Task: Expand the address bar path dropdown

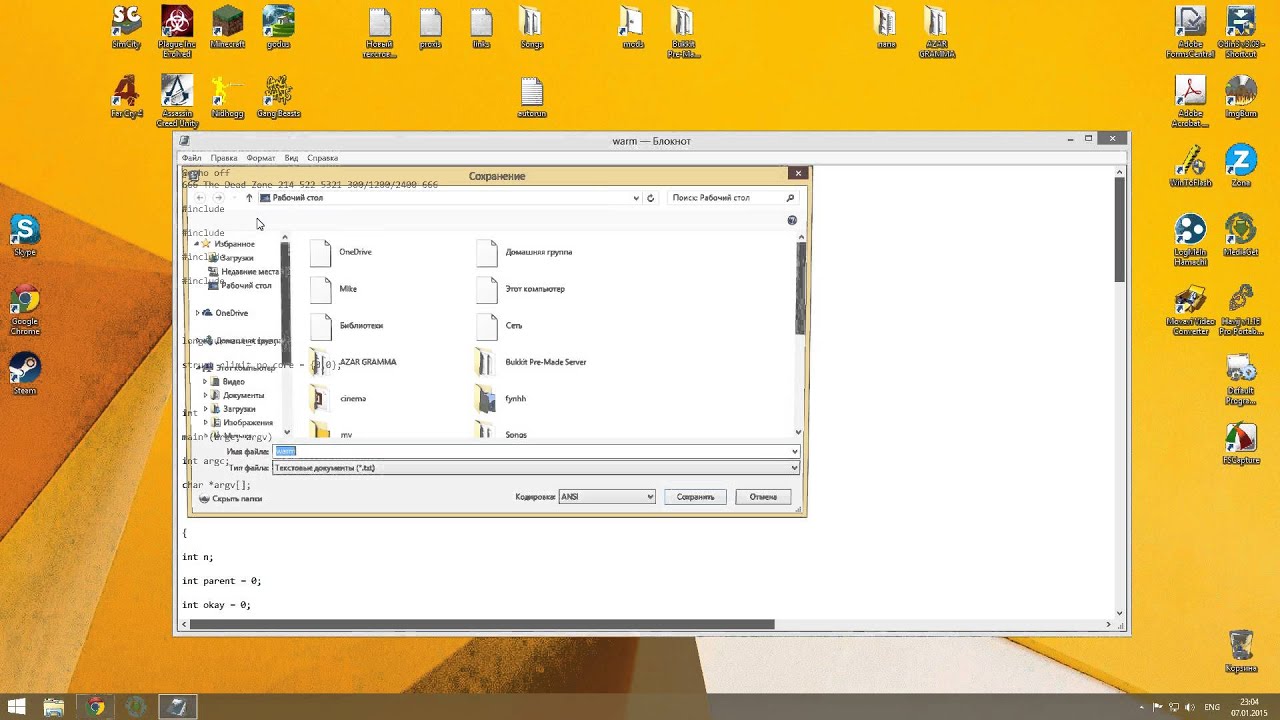Action: 636,198
